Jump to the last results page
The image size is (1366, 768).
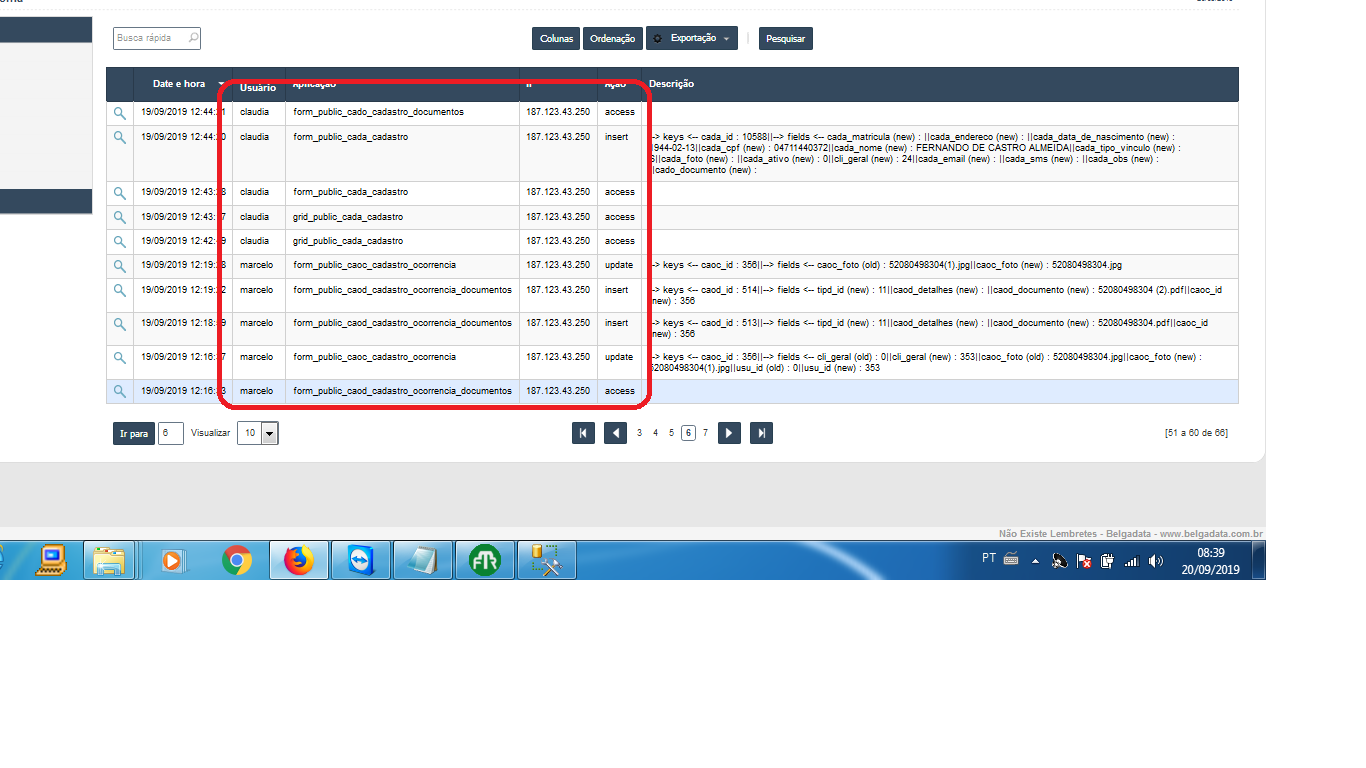pos(762,433)
